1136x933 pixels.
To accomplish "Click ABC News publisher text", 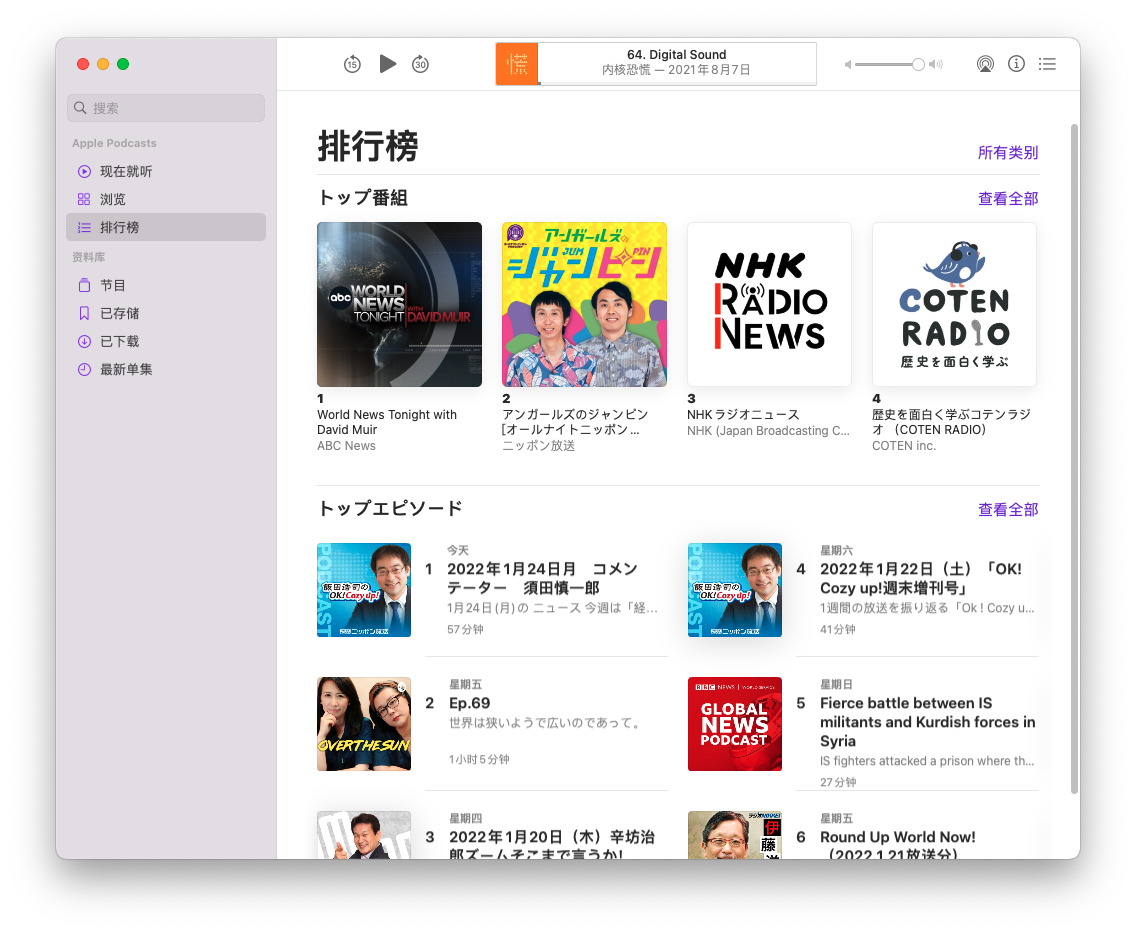I will pyautogui.click(x=346, y=446).
